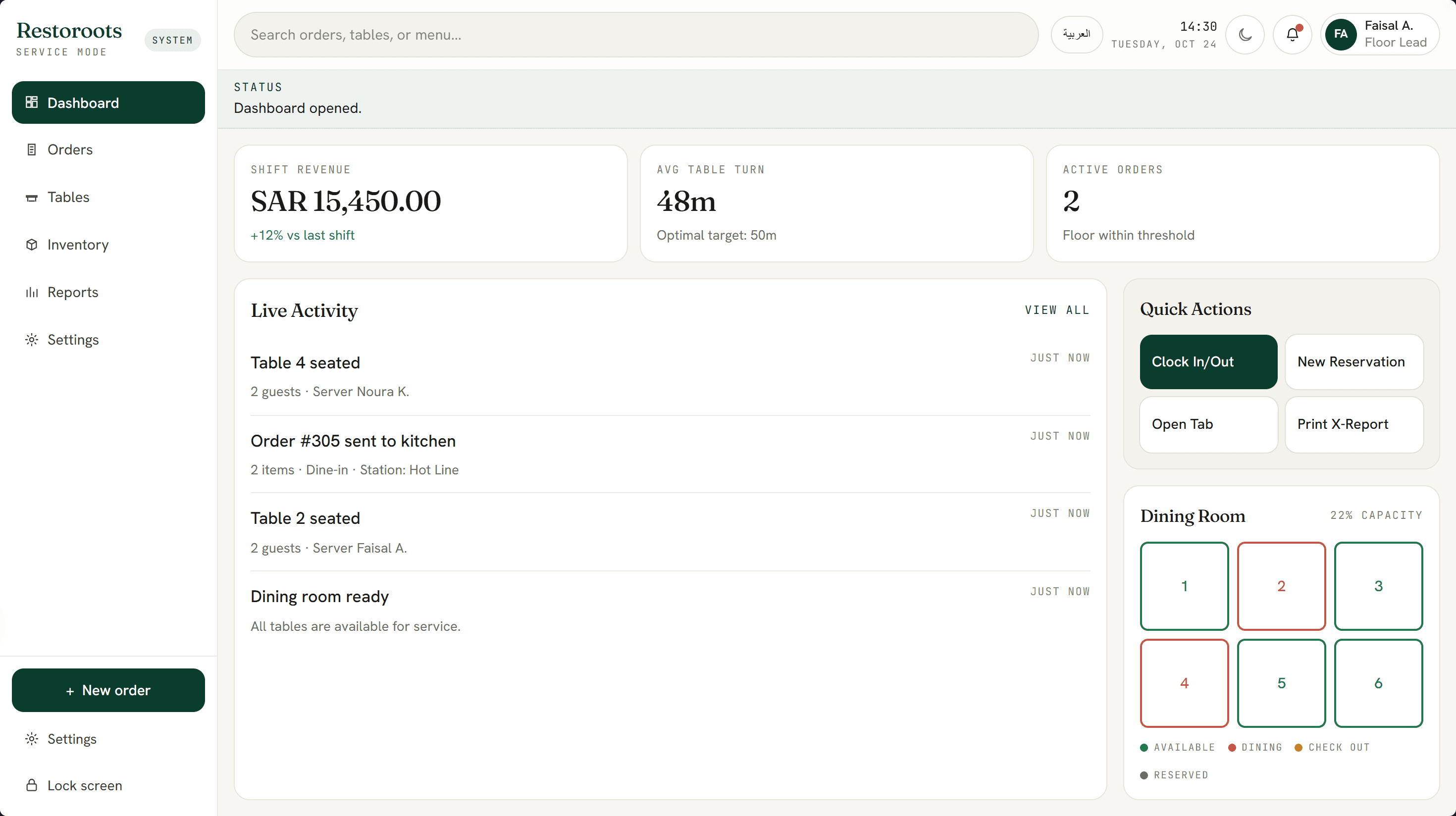The height and width of the screenshot is (816, 1456).
Task: Select dining room table 2
Action: (x=1281, y=586)
